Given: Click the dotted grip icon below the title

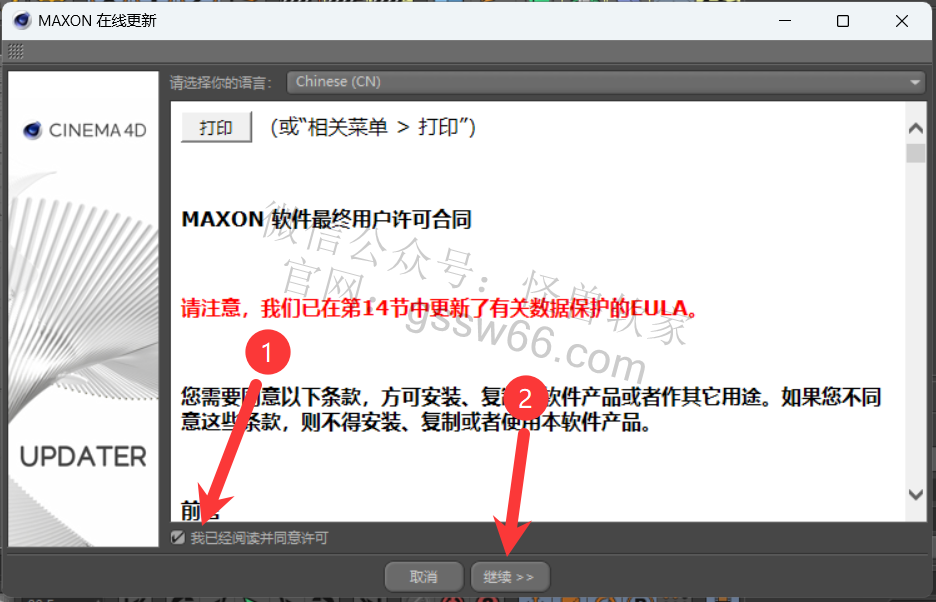Looking at the screenshot, I should [x=16, y=52].
